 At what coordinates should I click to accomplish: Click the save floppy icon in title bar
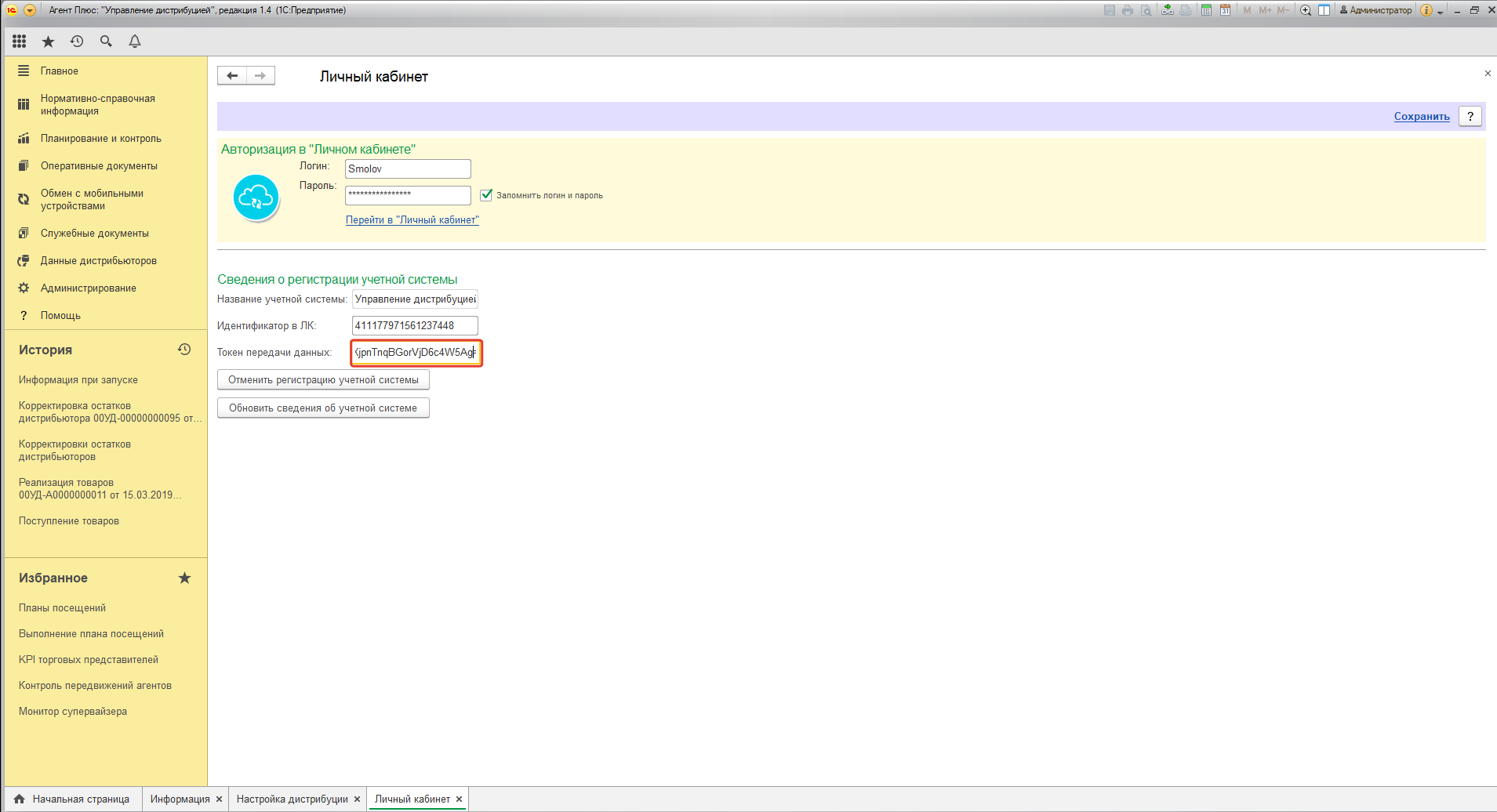click(x=1109, y=10)
